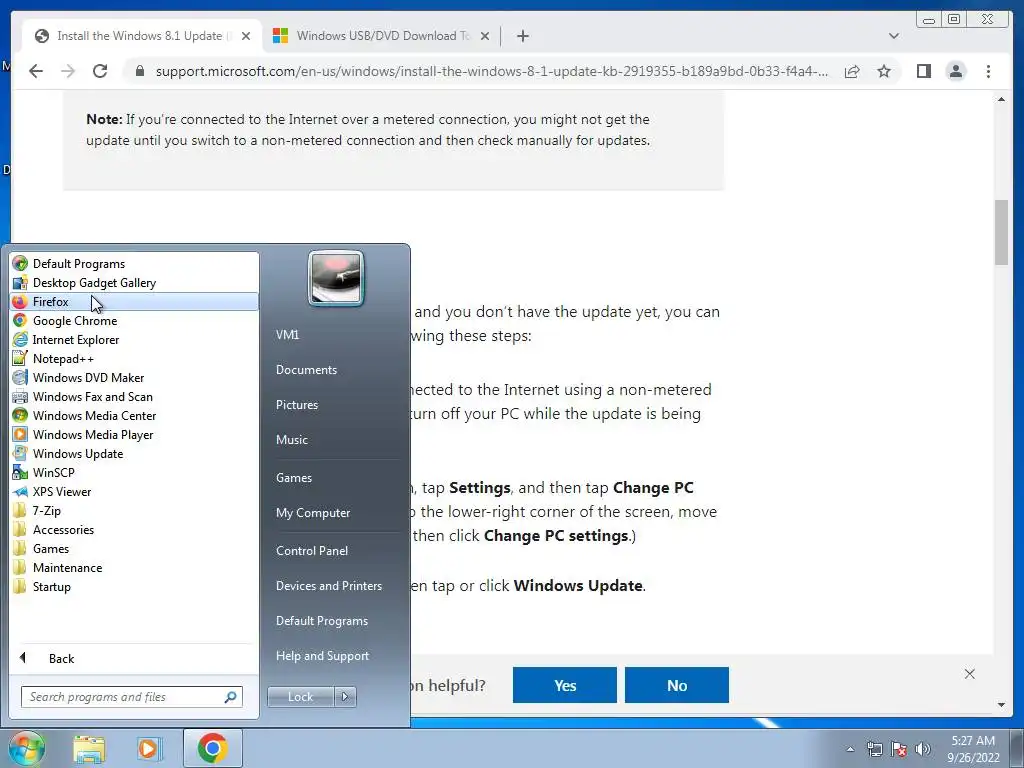Click the network tray icon
Screen dimensions: 1024x768
coord(874,749)
